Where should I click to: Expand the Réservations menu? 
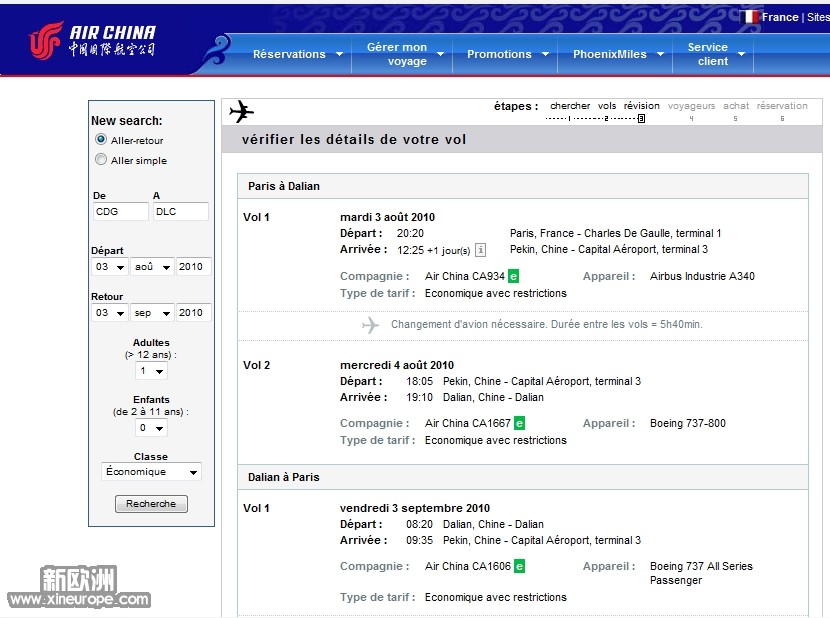298,54
